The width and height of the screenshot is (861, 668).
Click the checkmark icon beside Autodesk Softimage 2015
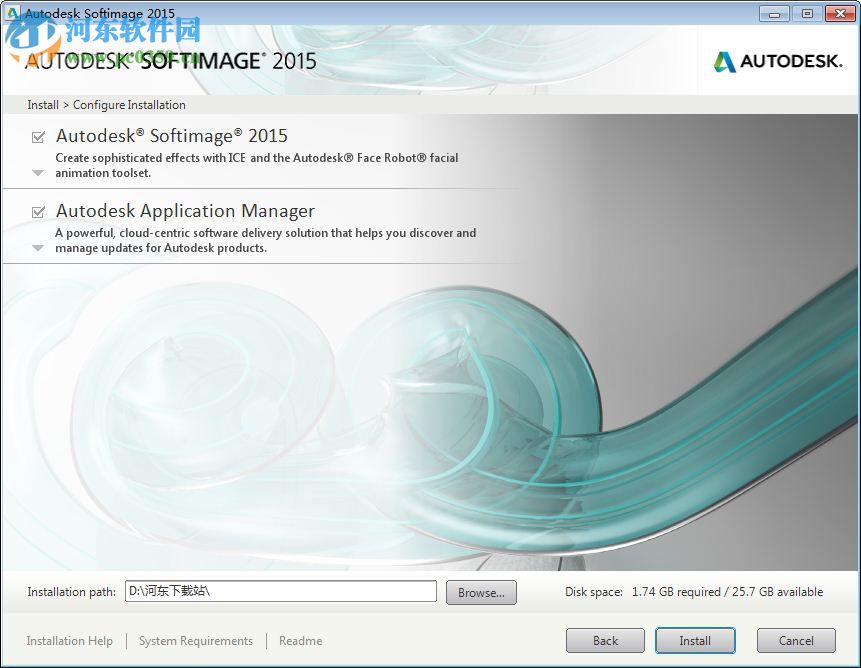37,136
